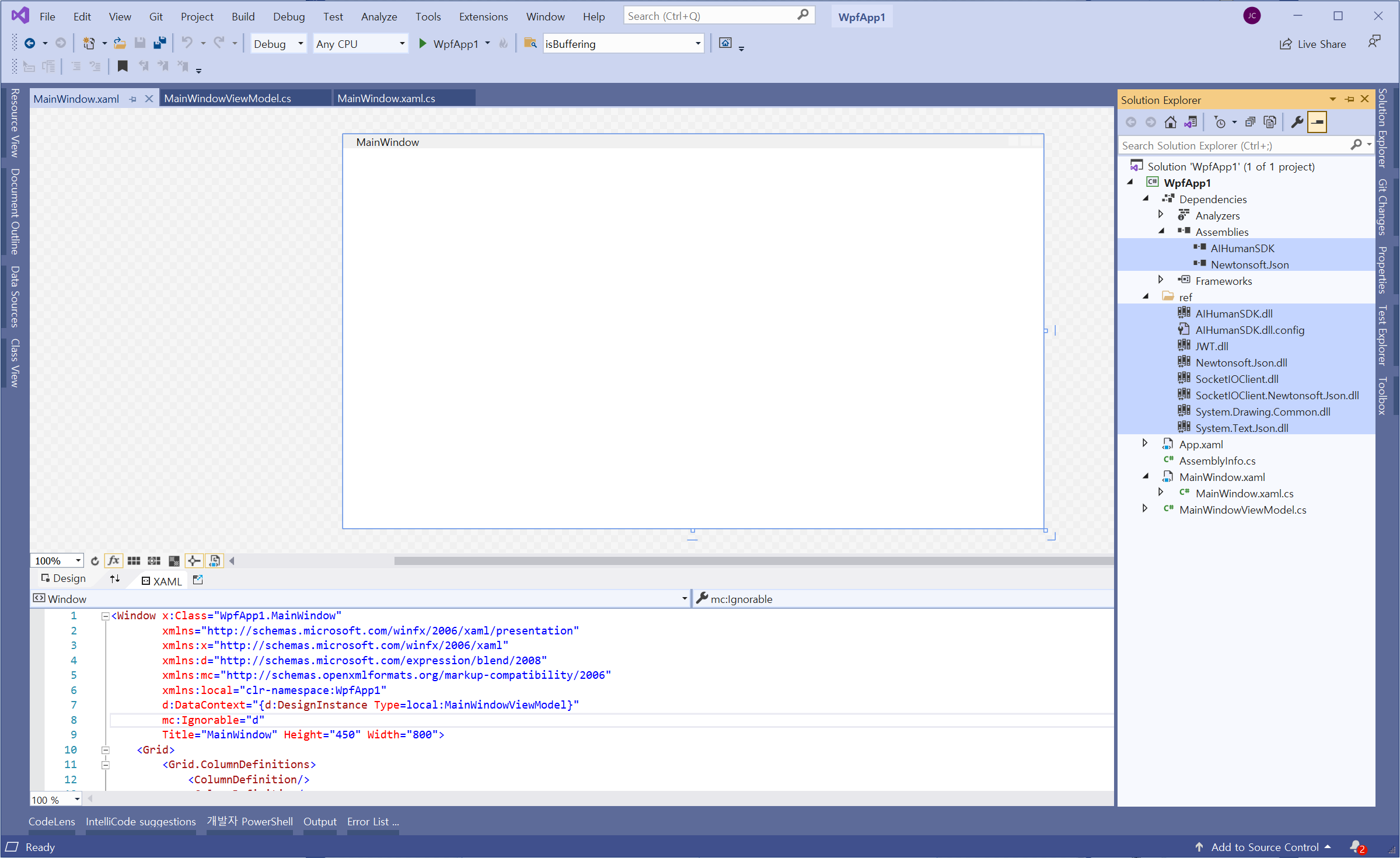The image size is (1400, 858).
Task: Click the Open File folder icon
Action: point(120,43)
